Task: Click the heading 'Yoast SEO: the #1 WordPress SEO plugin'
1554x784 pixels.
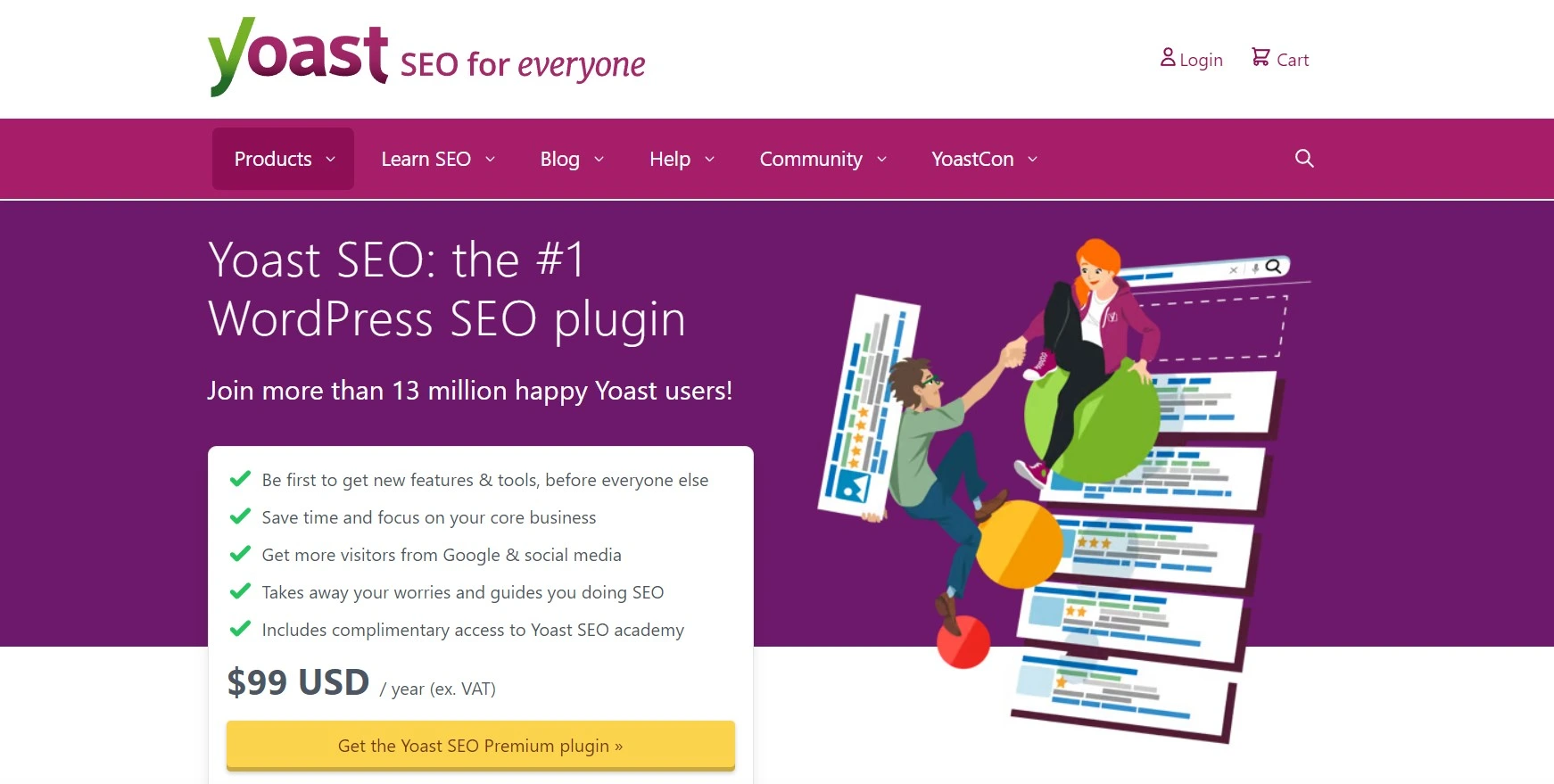Action: click(447, 289)
